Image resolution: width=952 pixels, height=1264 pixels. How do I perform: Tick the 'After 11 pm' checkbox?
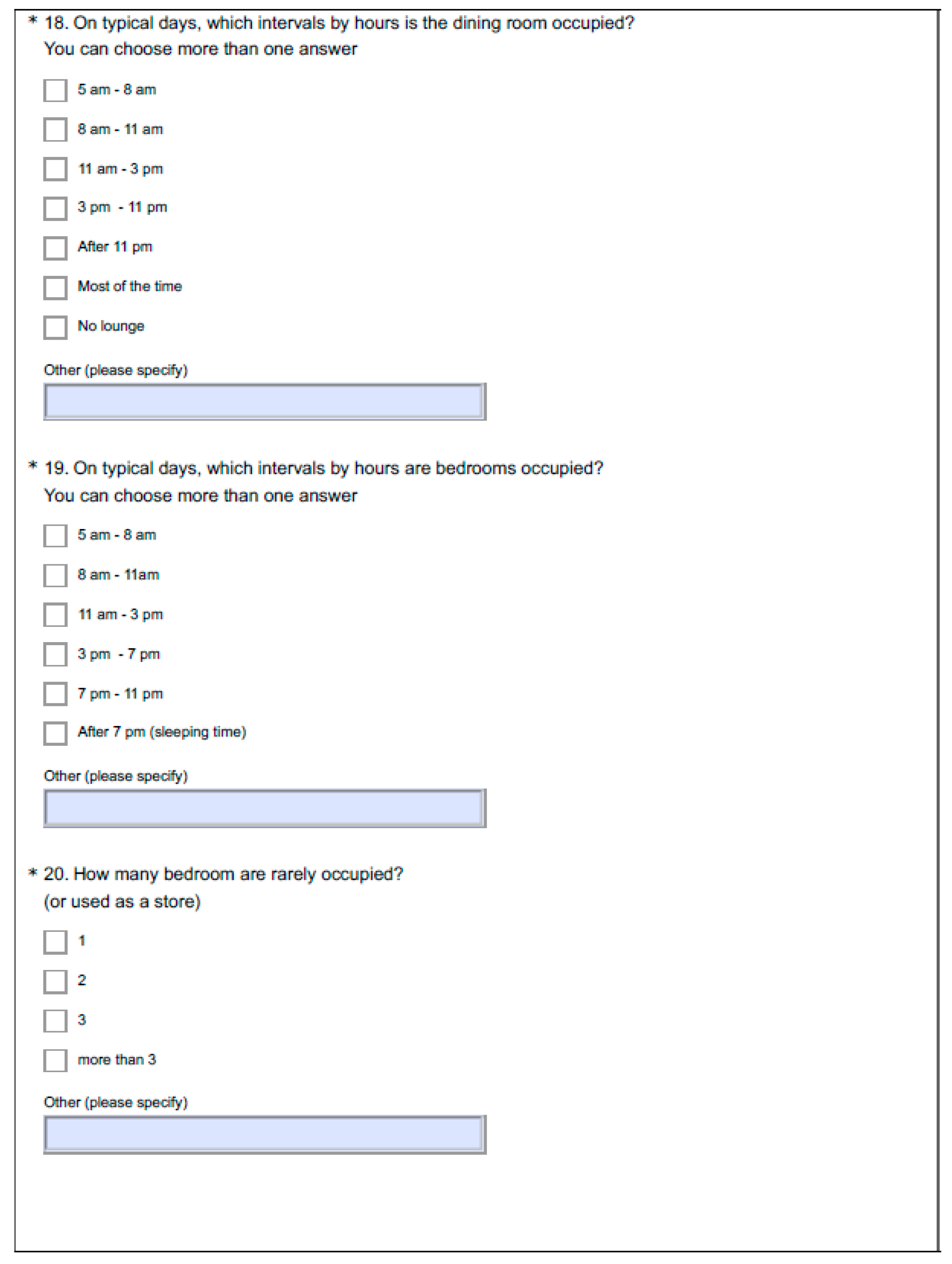pos(56,248)
